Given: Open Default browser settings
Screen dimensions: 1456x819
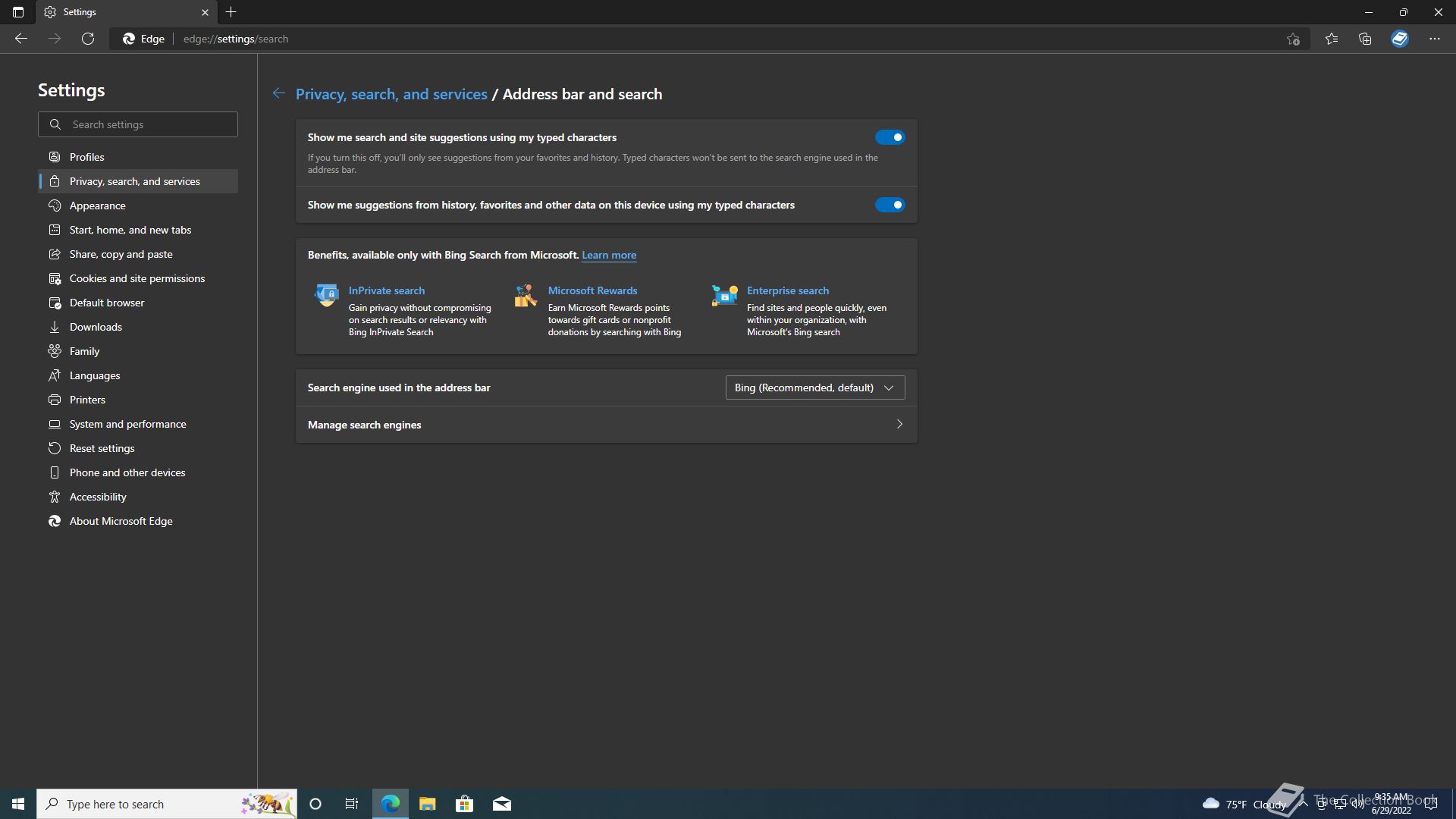Looking at the screenshot, I should (x=138, y=303).
